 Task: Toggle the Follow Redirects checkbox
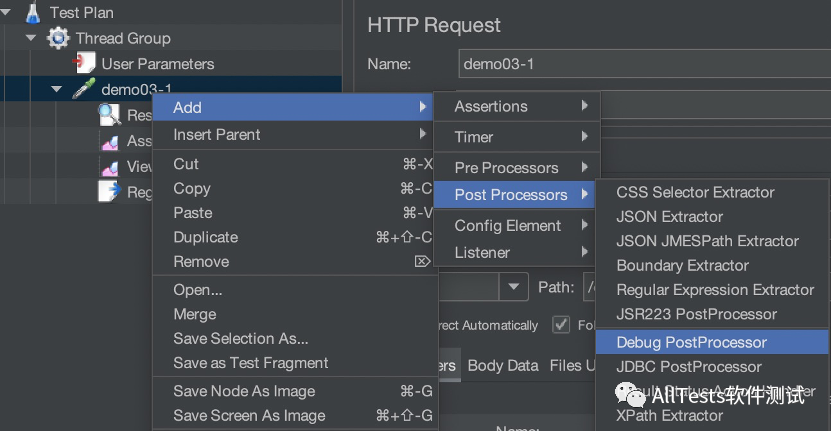pyautogui.click(x=561, y=325)
